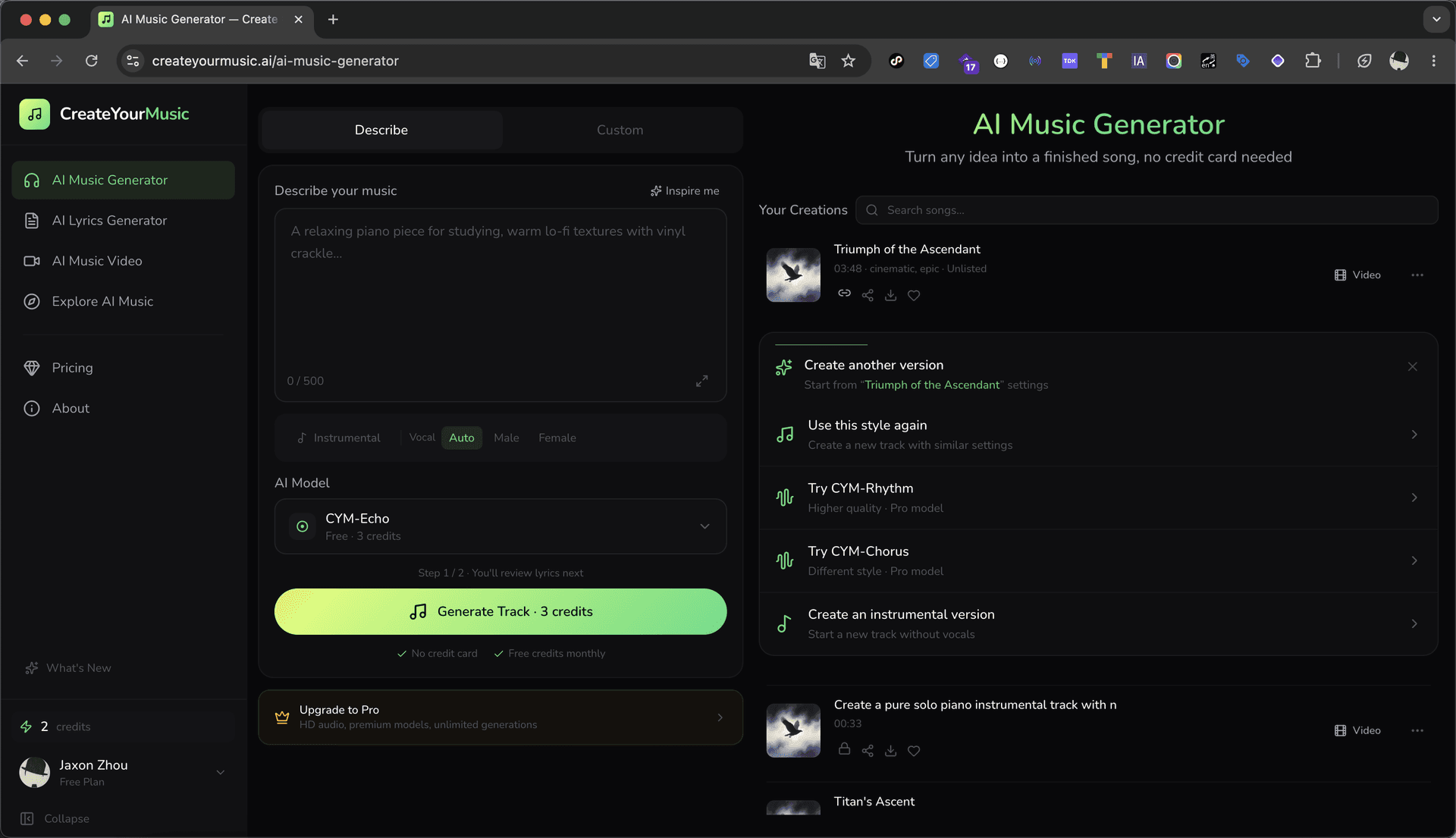Image resolution: width=1456 pixels, height=838 pixels.
Task: Download the solo piano instrumental track
Action: pos(891,751)
